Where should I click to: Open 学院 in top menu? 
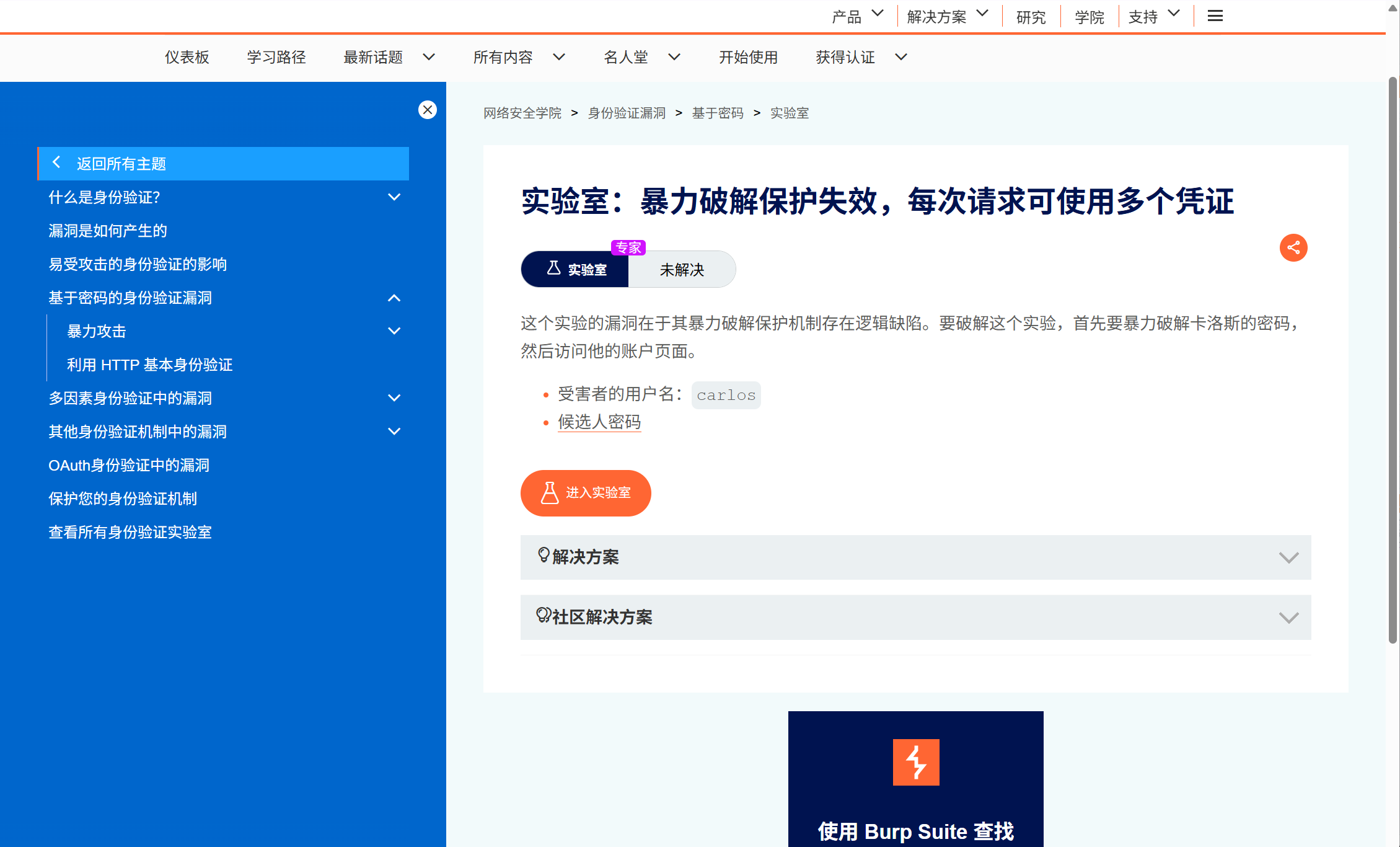point(1090,17)
